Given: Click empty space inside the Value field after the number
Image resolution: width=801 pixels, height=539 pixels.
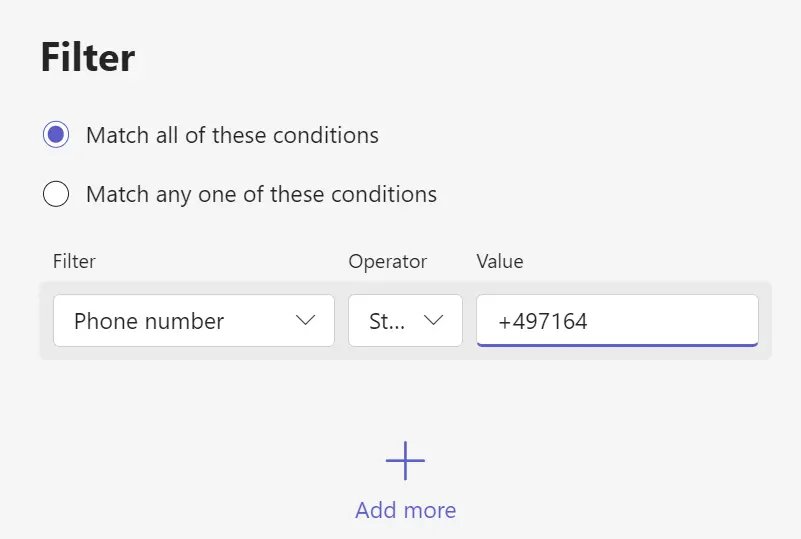Looking at the screenshot, I should tap(674, 321).
